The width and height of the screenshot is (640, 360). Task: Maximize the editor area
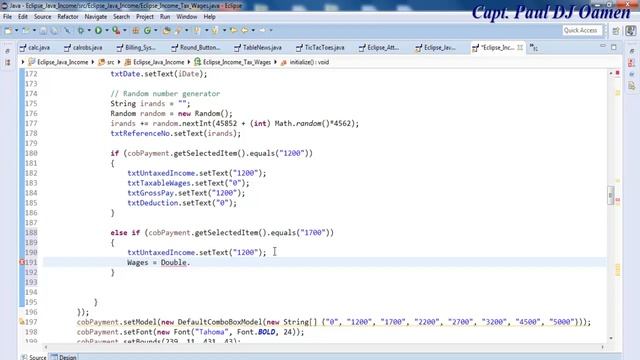(x=614, y=47)
